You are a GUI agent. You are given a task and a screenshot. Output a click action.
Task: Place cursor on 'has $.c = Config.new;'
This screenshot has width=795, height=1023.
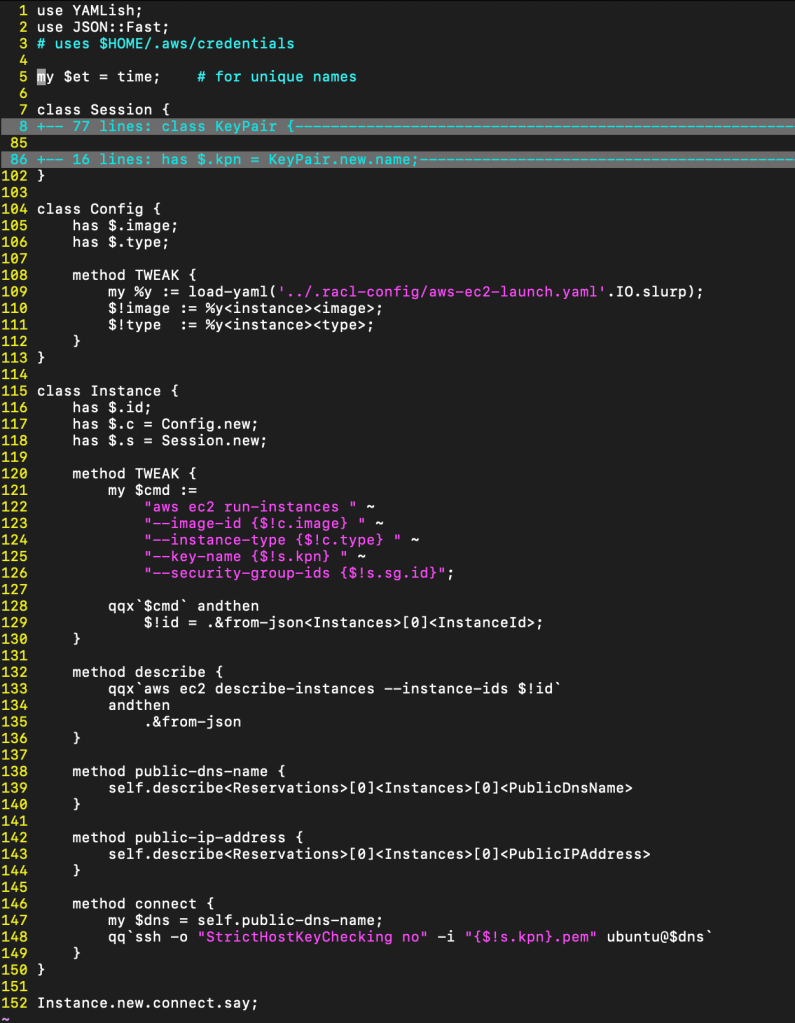click(x=165, y=424)
